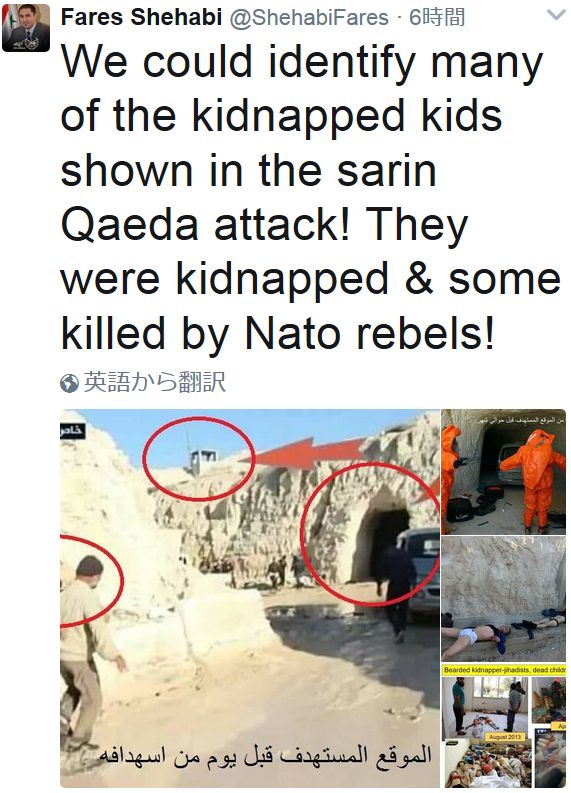Click the circled watchtower in the photo
Image resolution: width=571 pixels, height=793 pixels.
coord(198,460)
